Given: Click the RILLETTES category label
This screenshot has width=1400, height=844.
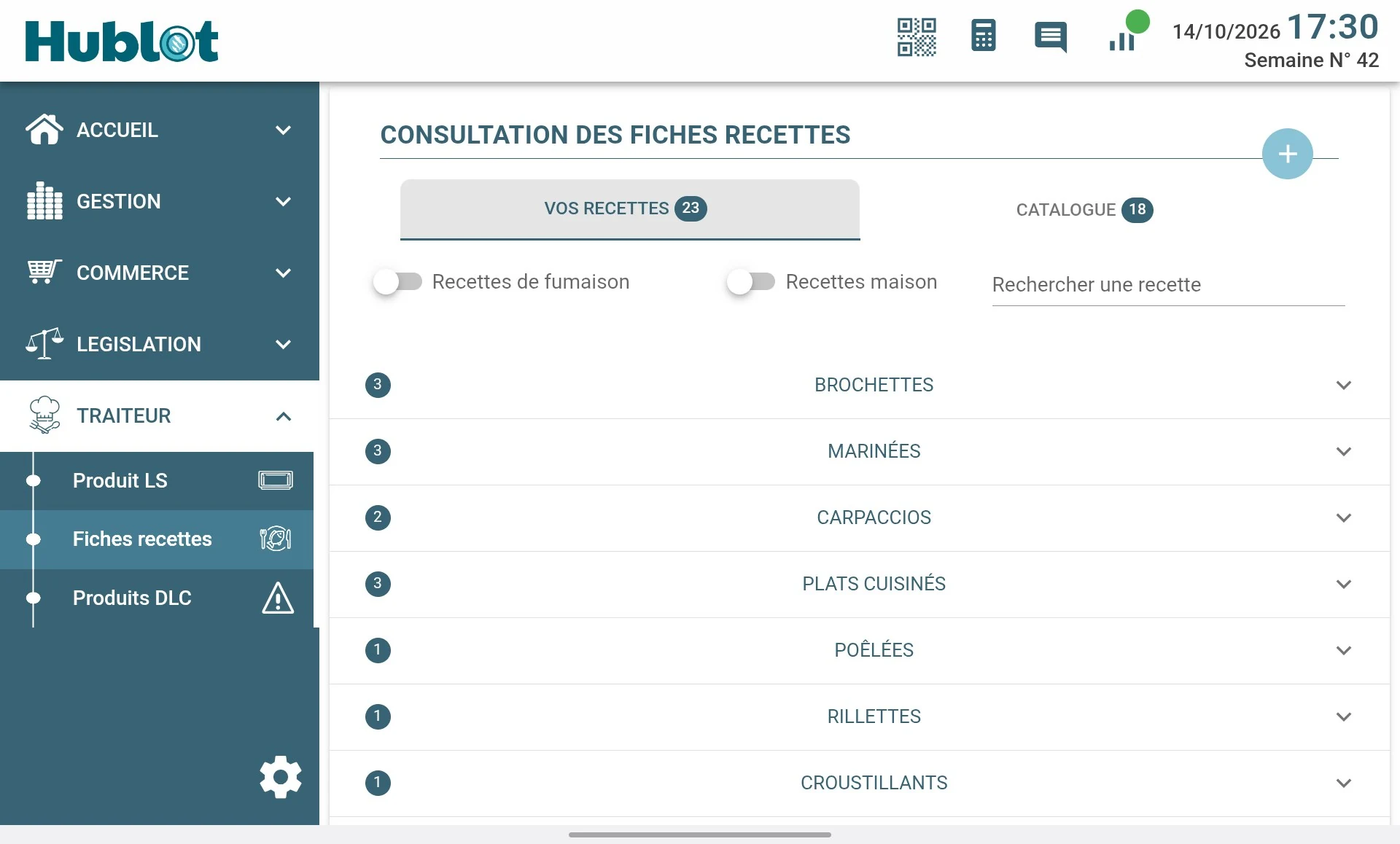Looking at the screenshot, I should (x=874, y=716).
